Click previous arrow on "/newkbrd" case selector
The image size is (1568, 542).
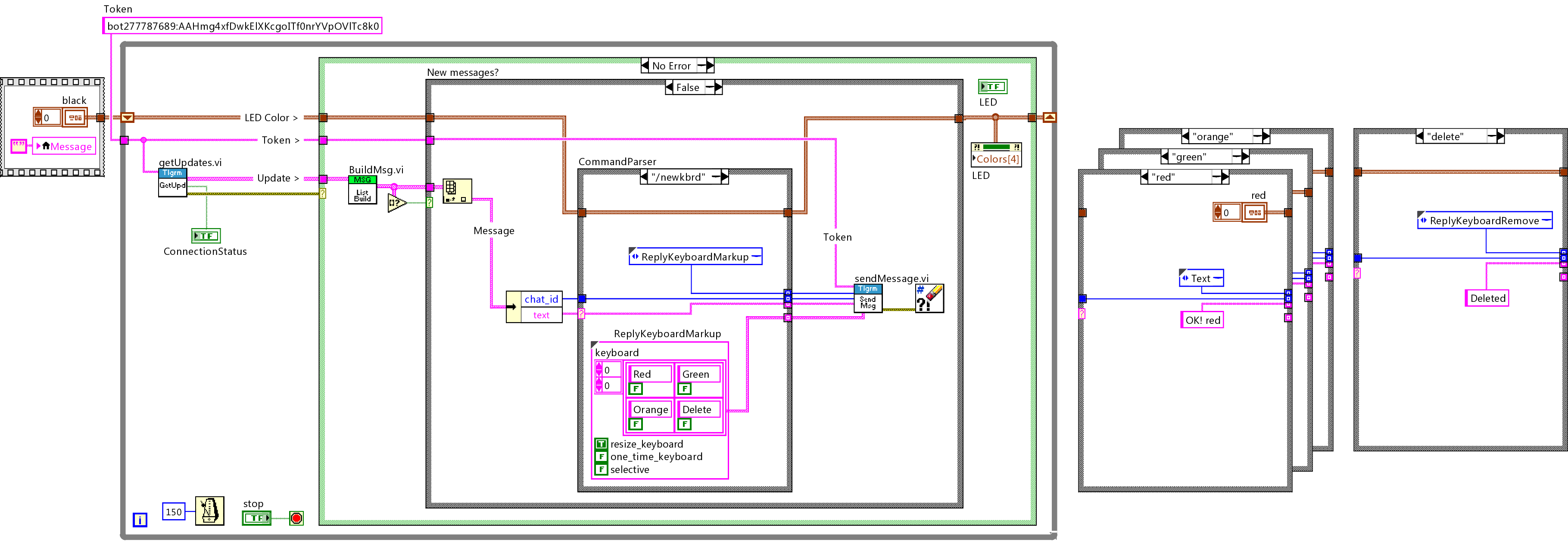645,177
